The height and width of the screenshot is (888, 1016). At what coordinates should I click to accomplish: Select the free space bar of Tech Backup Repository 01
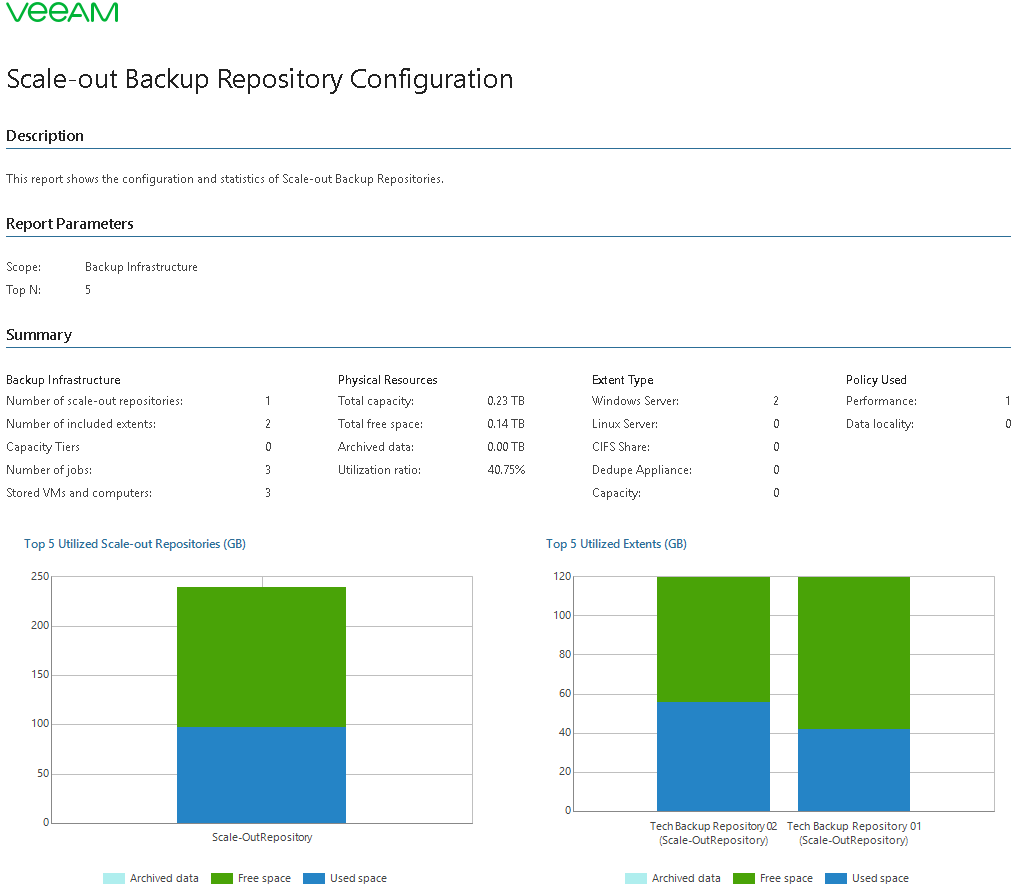point(854,653)
